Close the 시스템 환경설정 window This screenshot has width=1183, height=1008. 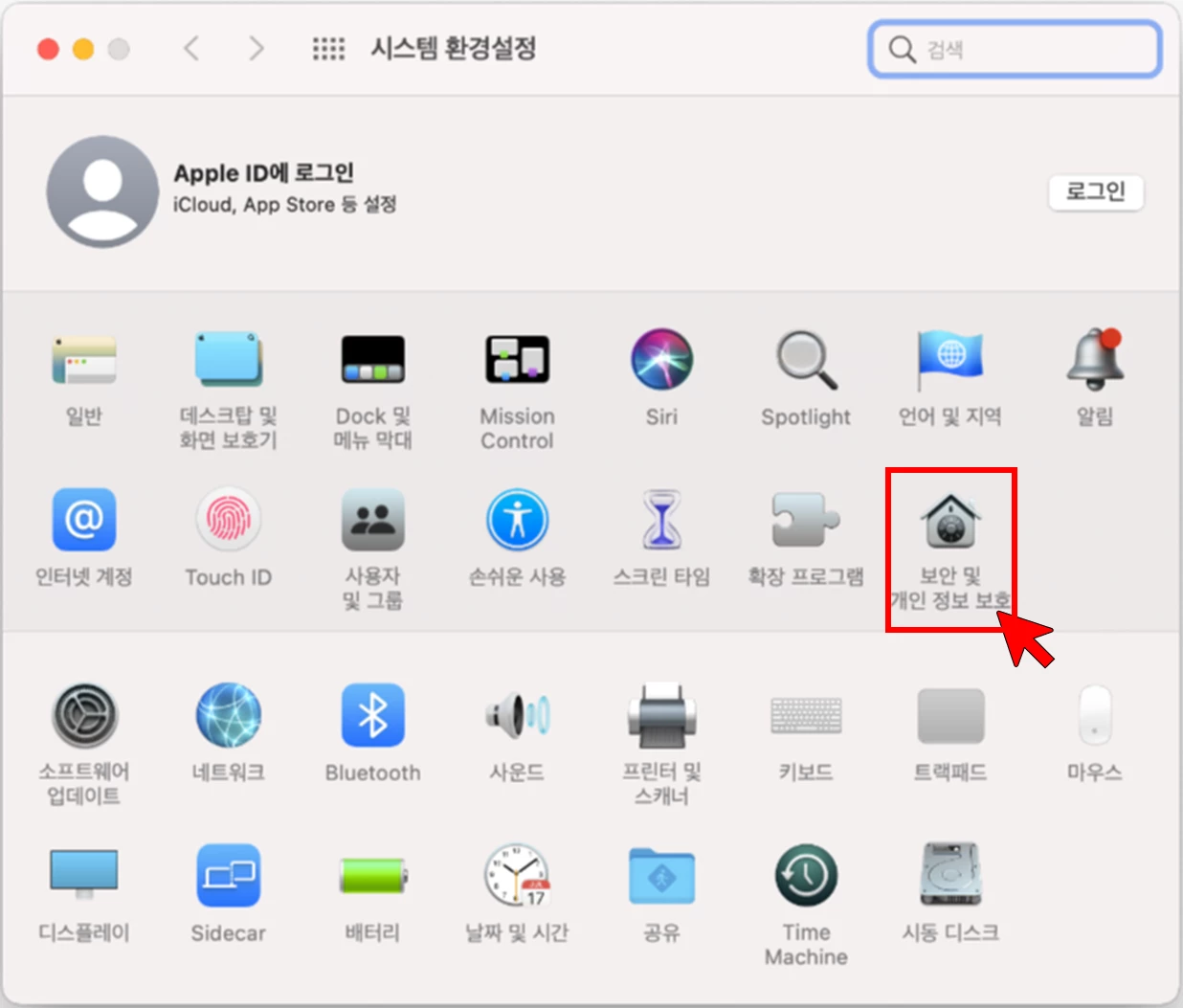(48, 49)
